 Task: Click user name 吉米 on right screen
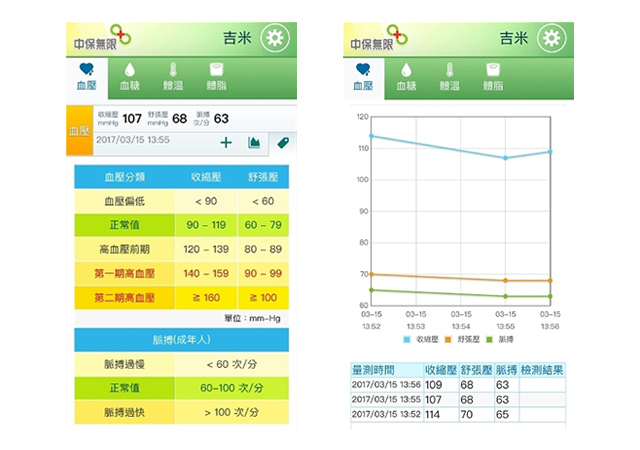coord(514,38)
